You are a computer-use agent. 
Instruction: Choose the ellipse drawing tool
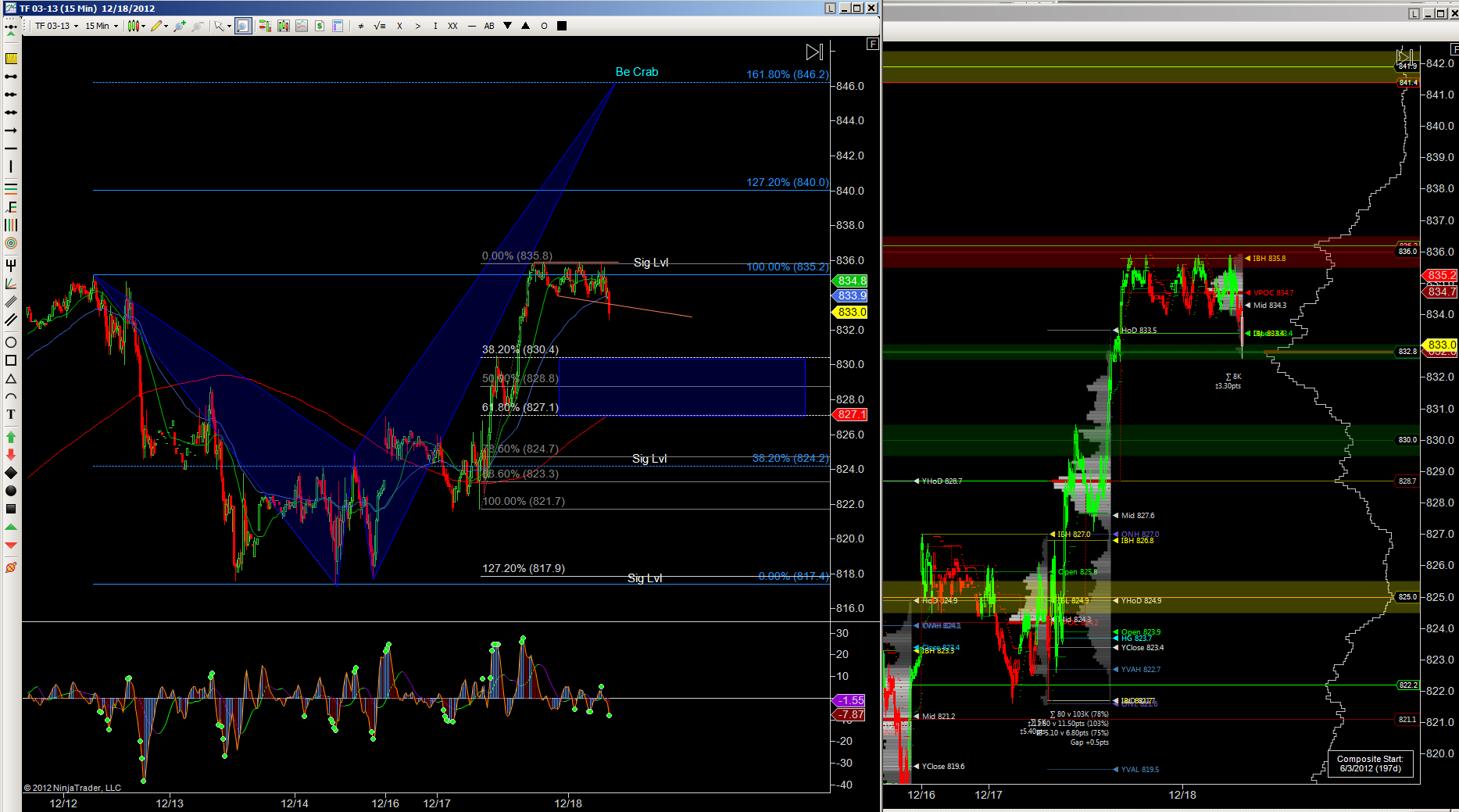(11, 342)
